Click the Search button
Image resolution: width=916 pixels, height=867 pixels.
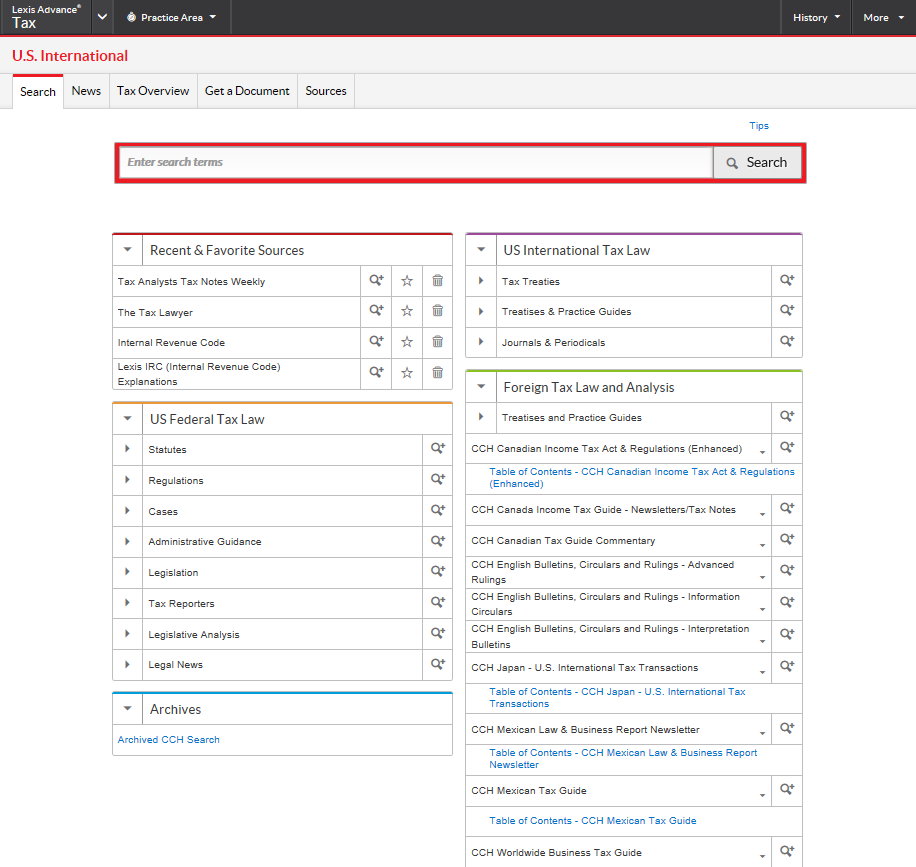[758, 162]
